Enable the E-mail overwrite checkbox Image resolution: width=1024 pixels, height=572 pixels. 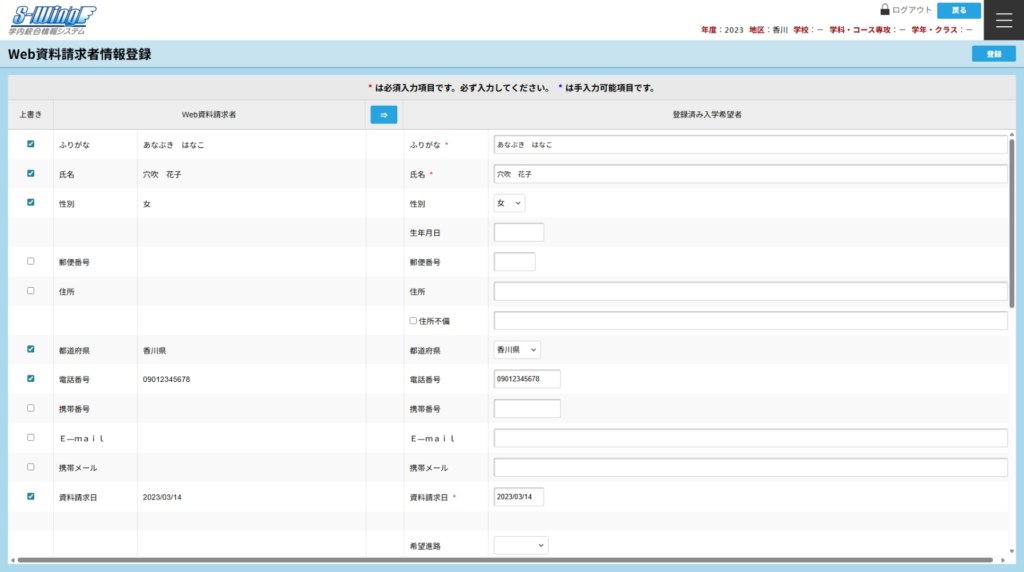coord(31,438)
